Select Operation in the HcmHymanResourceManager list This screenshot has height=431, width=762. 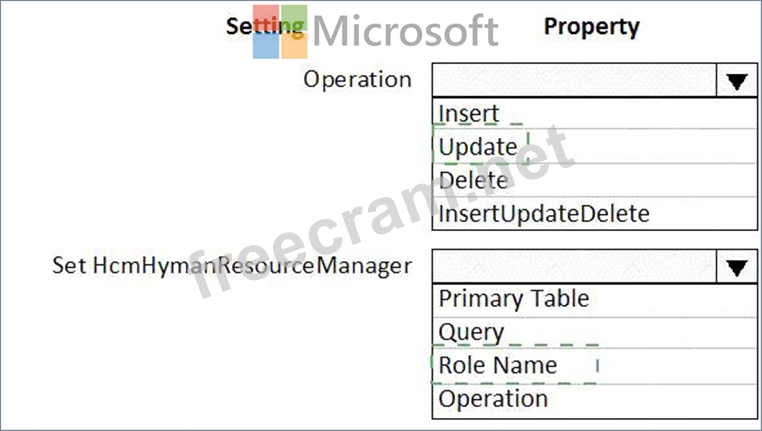tap(494, 398)
